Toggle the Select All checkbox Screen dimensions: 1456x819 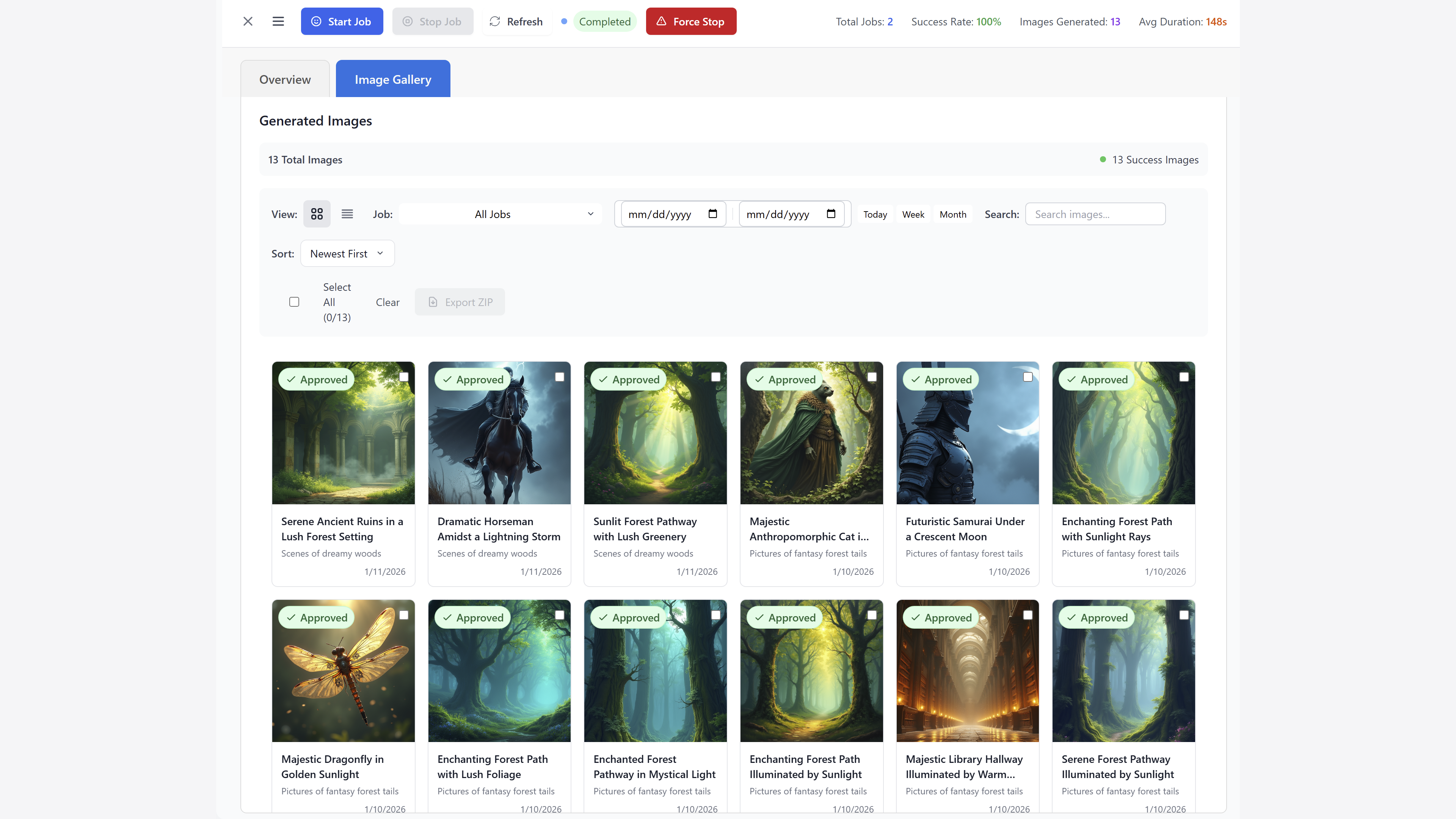pos(294,302)
